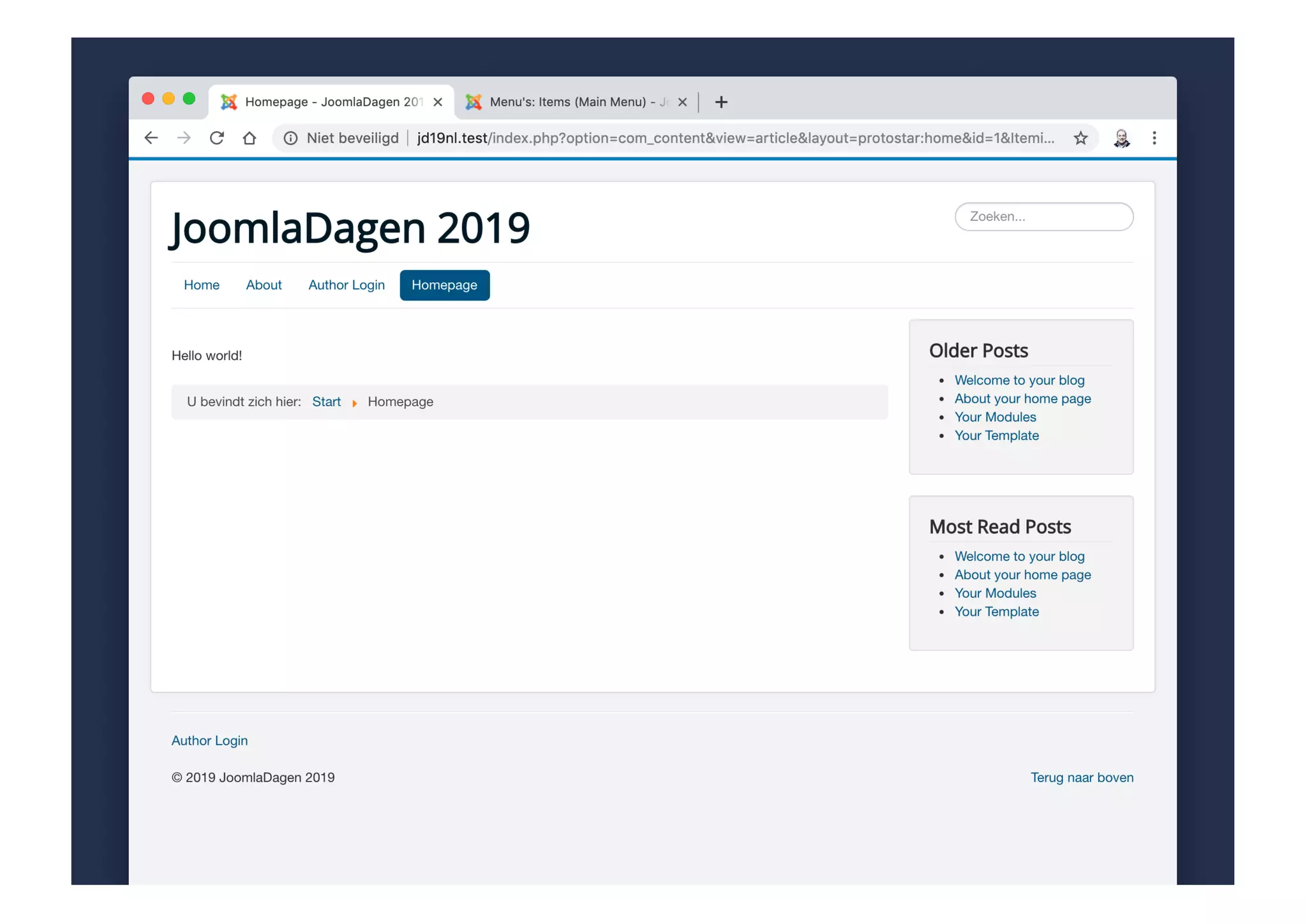The width and height of the screenshot is (1307, 924).
Task: Open 'About your home page' under Older Posts
Action: 1022,398
